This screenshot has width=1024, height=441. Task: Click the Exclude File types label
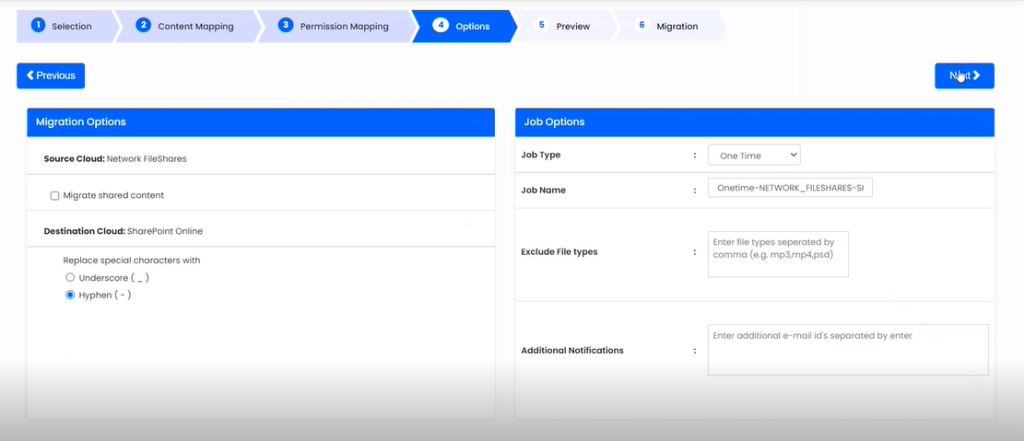tap(559, 252)
